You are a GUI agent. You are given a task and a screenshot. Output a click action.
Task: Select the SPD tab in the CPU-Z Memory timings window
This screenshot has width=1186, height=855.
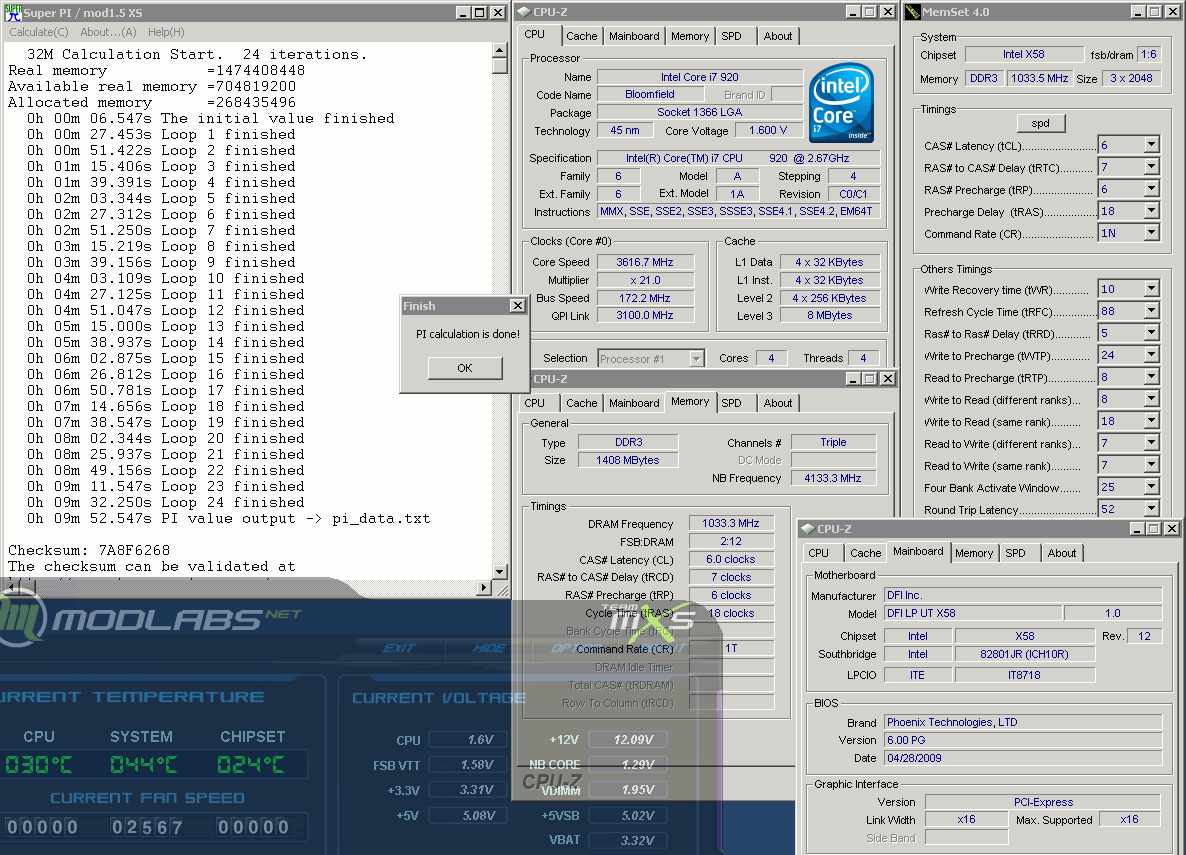click(731, 403)
